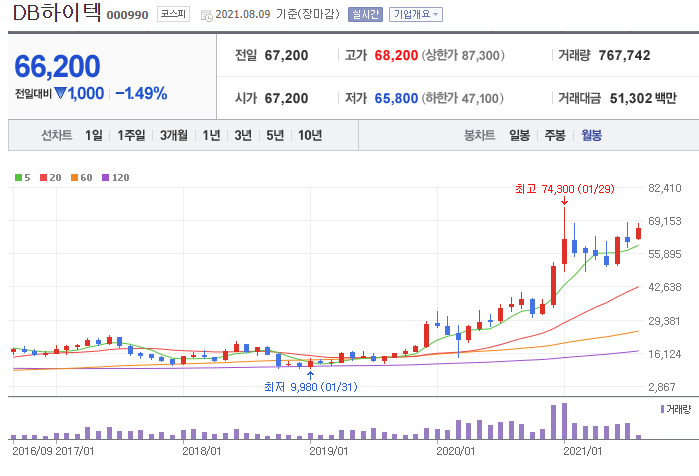Click the 최저 9,980 low marker

311,386
